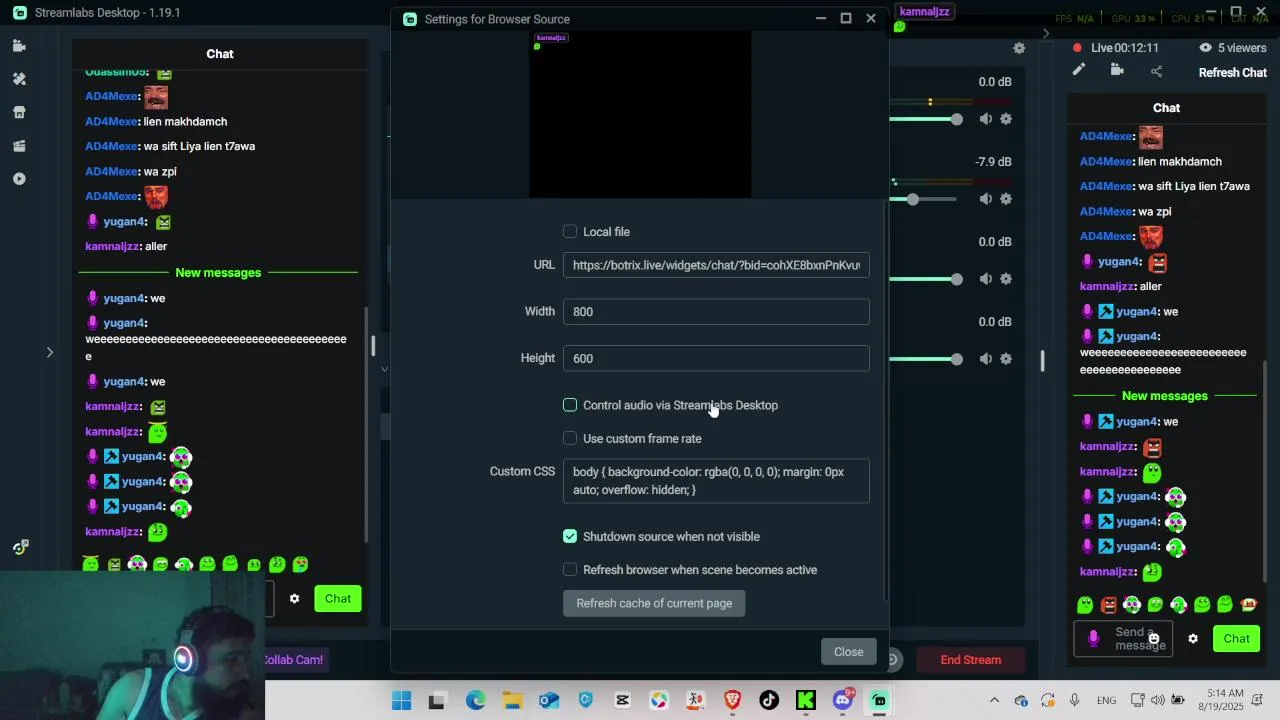The width and height of the screenshot is (1280, 720).
Task: Open the emote picker in the message box
Action: (x=1154, y=638)
